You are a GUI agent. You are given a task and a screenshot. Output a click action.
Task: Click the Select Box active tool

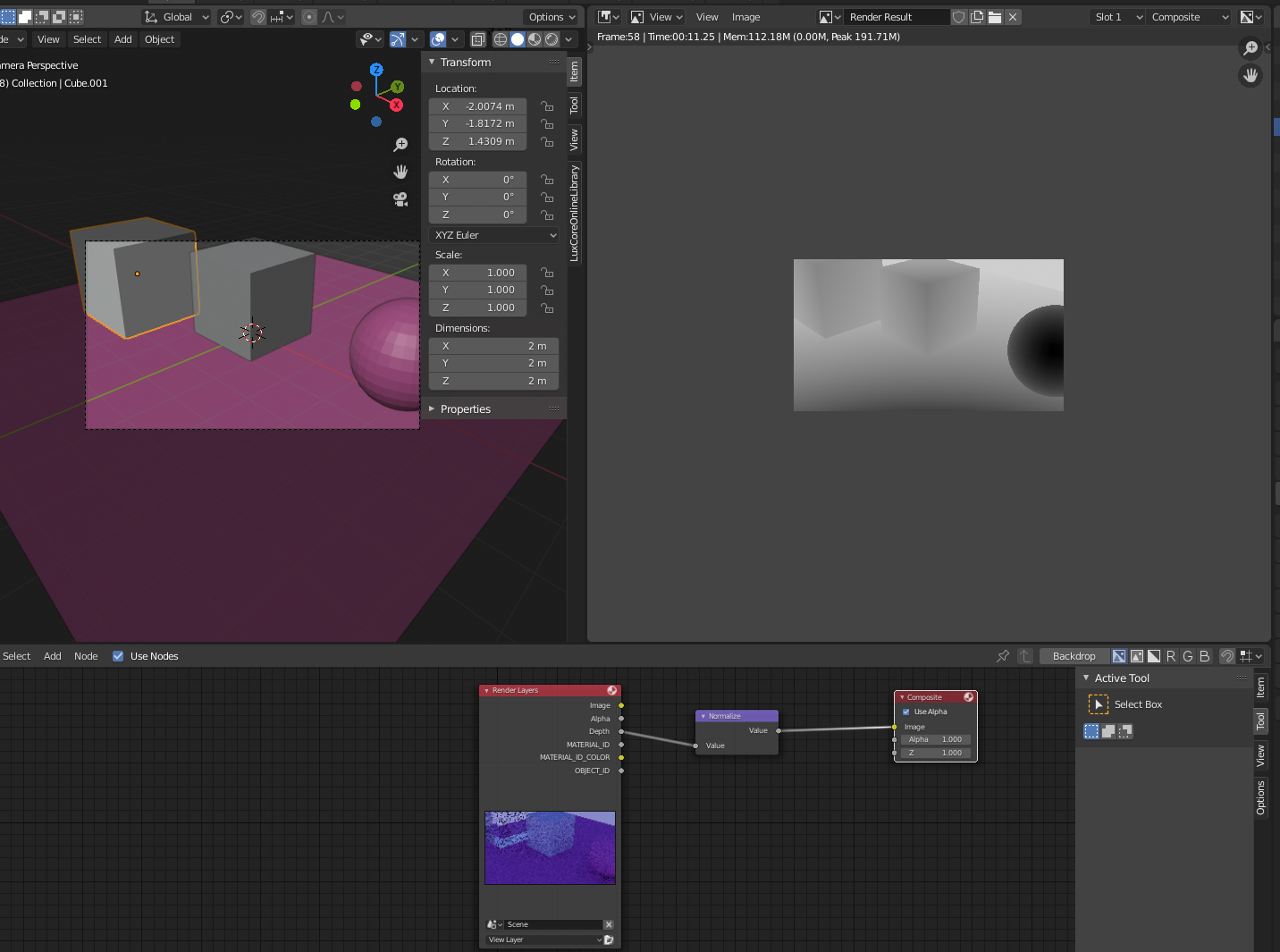pos(1099,704)
